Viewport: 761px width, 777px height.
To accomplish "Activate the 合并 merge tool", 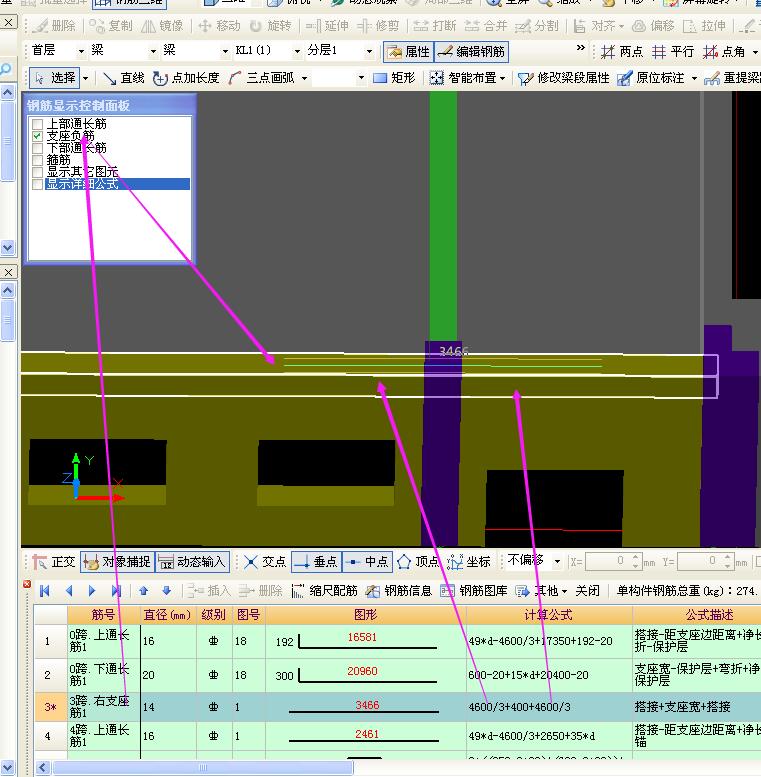I will 486,25.
